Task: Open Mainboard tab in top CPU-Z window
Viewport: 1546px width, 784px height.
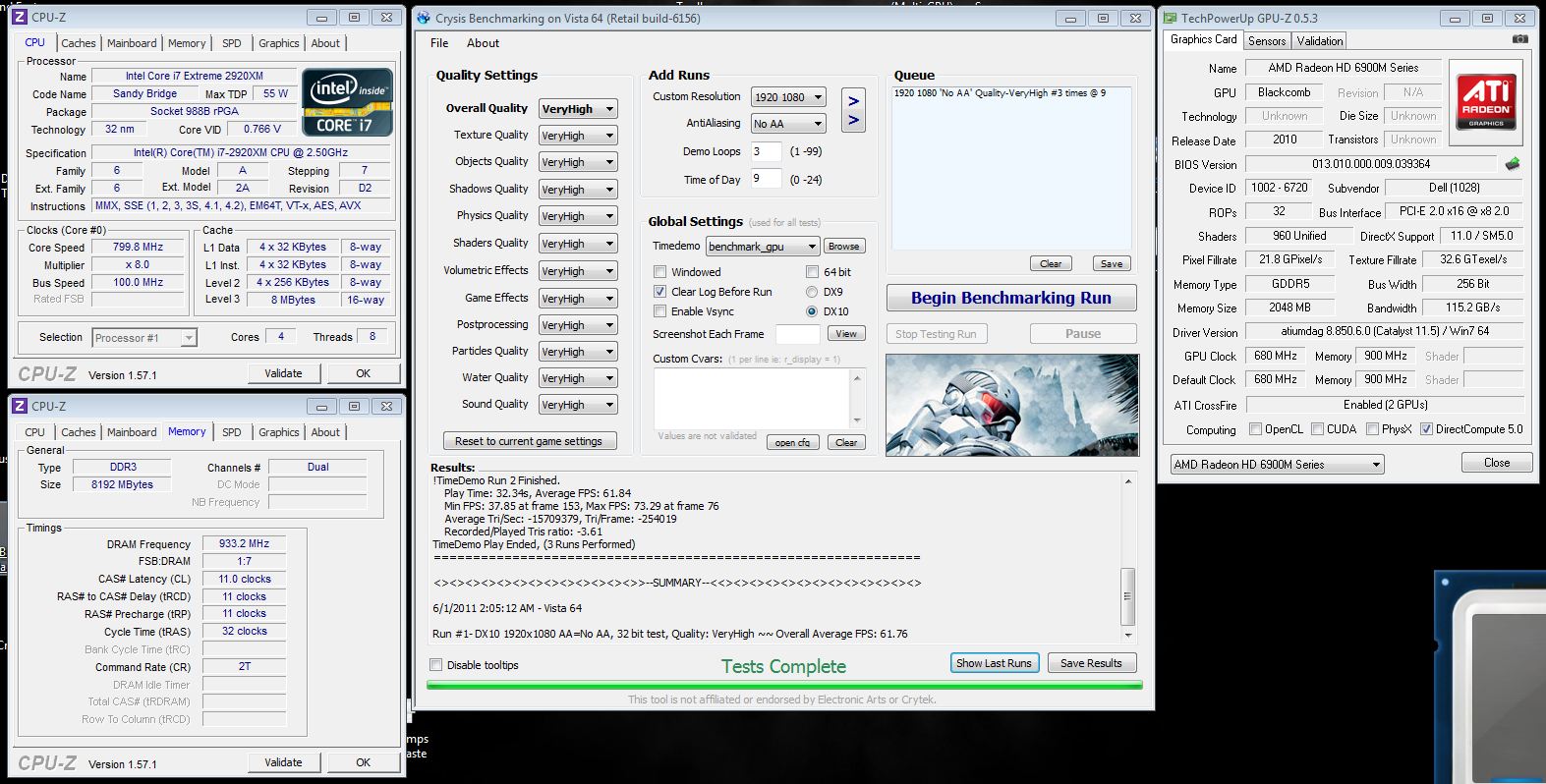Action: click(132, 43)
